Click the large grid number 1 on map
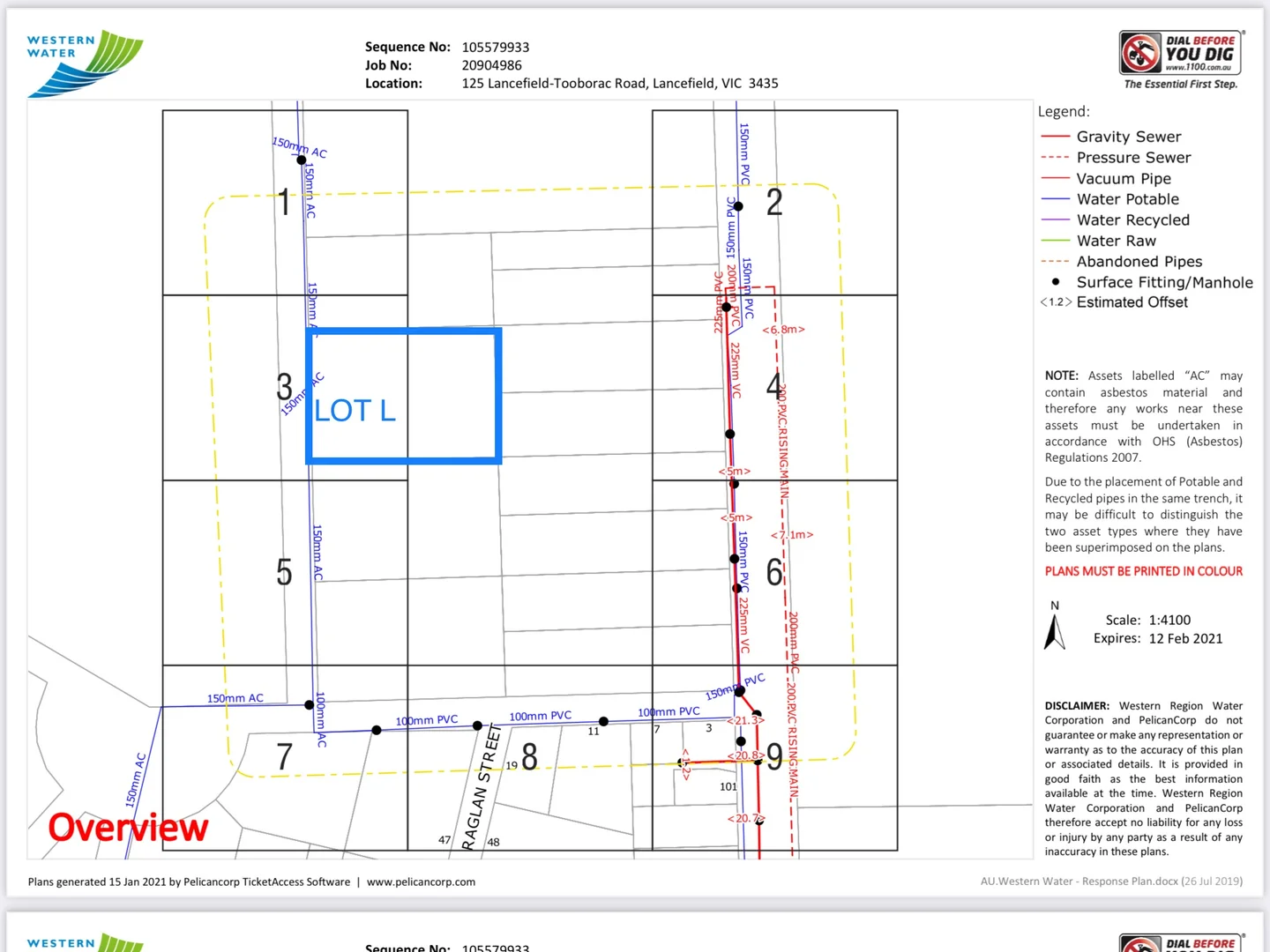The width and height of the screenshot is (1270, 952). click(284, 203)
